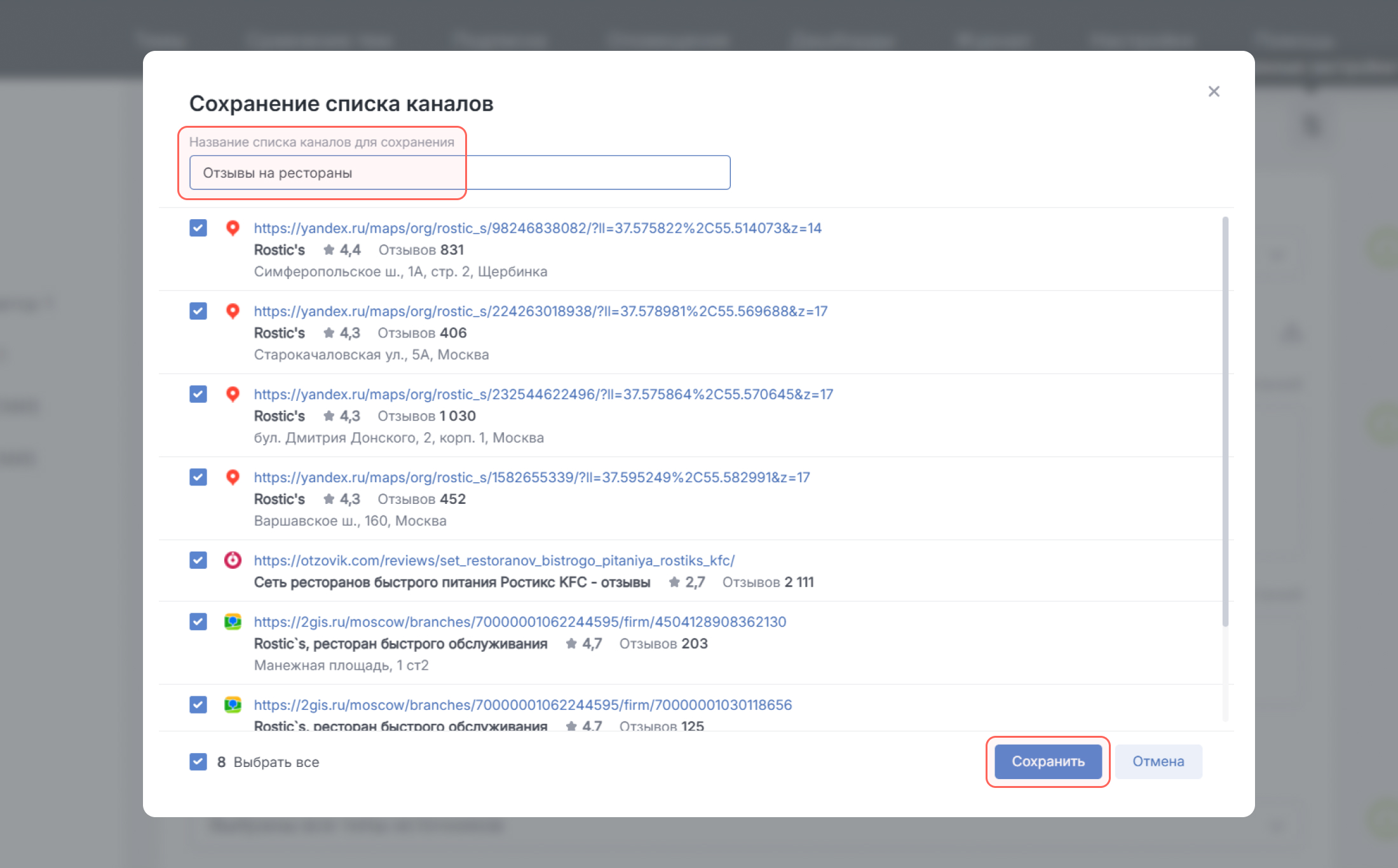Click star rating icon next to 2,7

[x=674, y=582]
